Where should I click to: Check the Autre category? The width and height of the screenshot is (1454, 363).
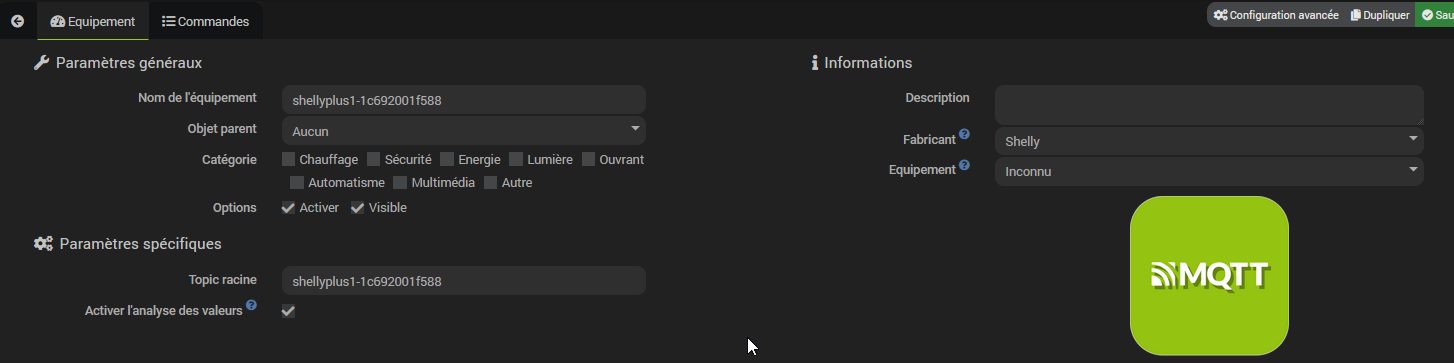coord(491,183)
